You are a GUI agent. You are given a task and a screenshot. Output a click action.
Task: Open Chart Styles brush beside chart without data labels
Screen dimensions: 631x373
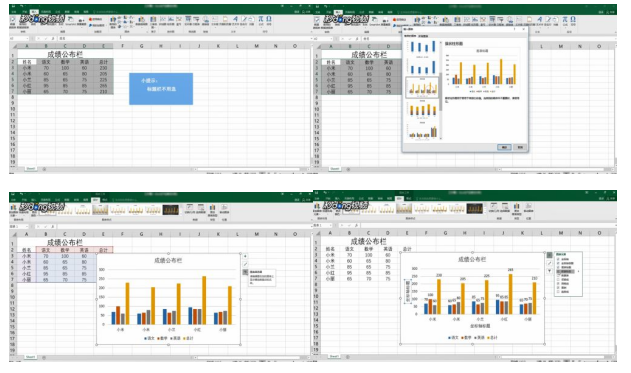[x=245, y=264]
